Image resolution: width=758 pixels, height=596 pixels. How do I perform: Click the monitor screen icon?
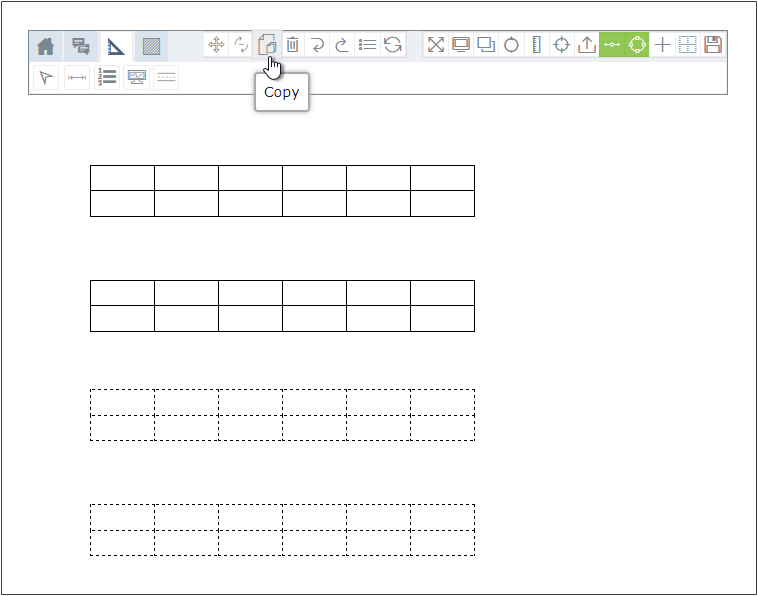coord(461,45)
